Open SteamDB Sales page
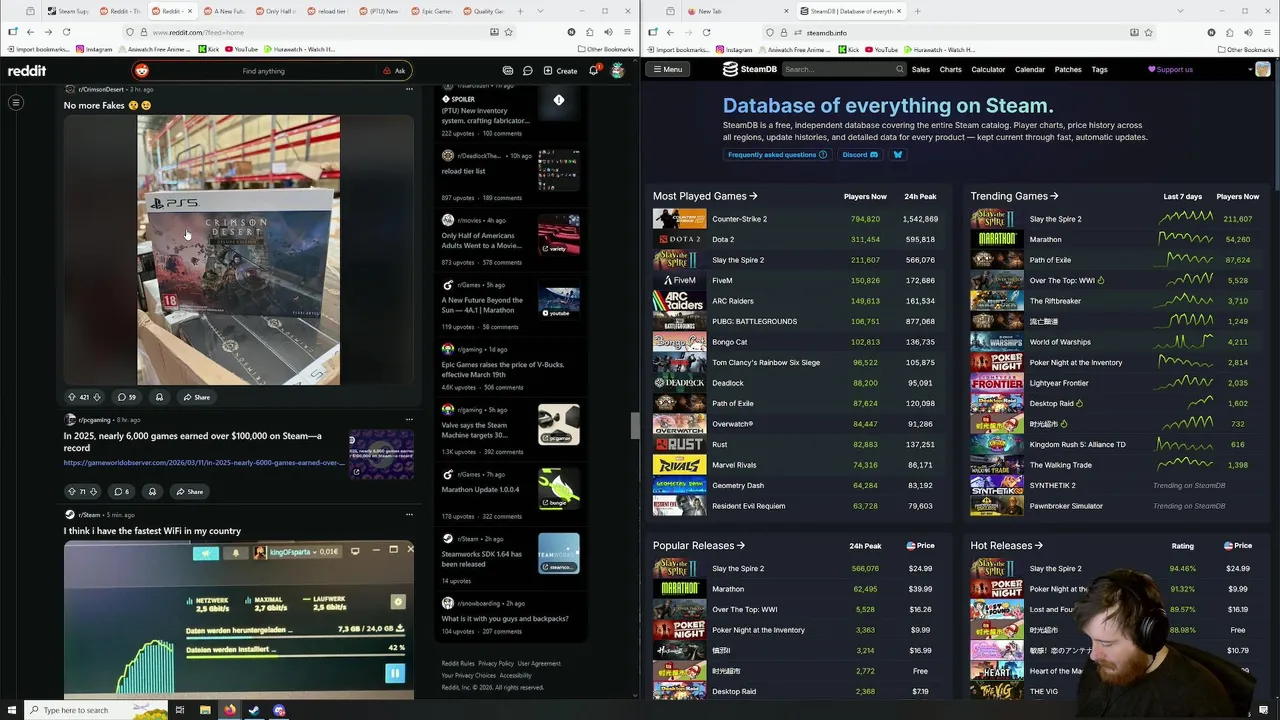 pyautogui.click(x=920, y=69)
